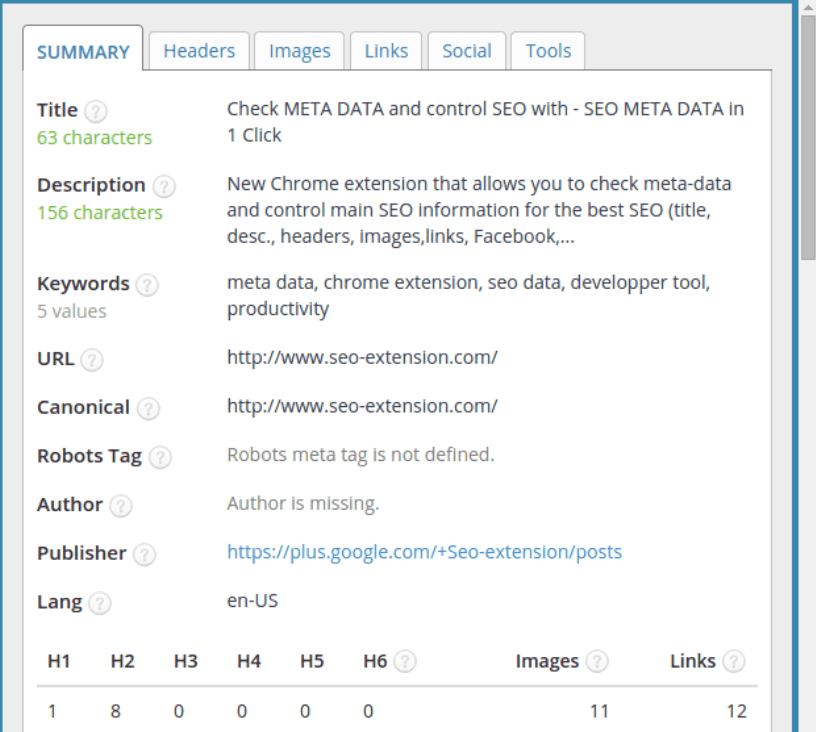This screenshot has width=816, height=732.
Task: Click the help icon next to Title
Action: tap(96, 111)
